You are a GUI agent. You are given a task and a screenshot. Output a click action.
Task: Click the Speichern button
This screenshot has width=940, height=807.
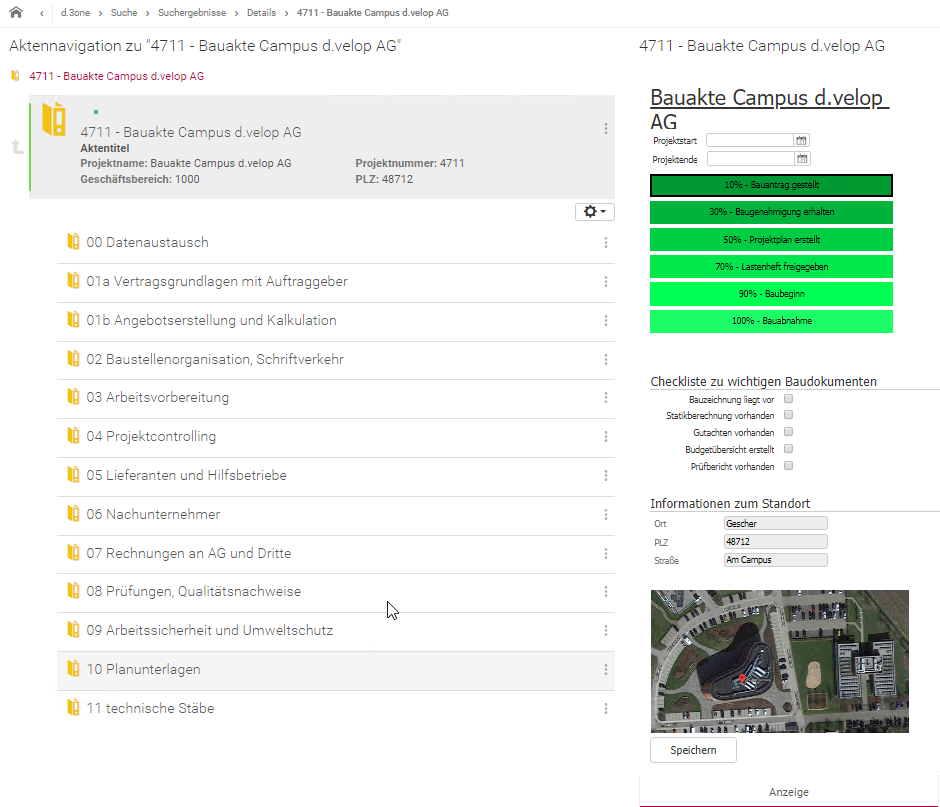pyautogui.click(x=693, y=750)
